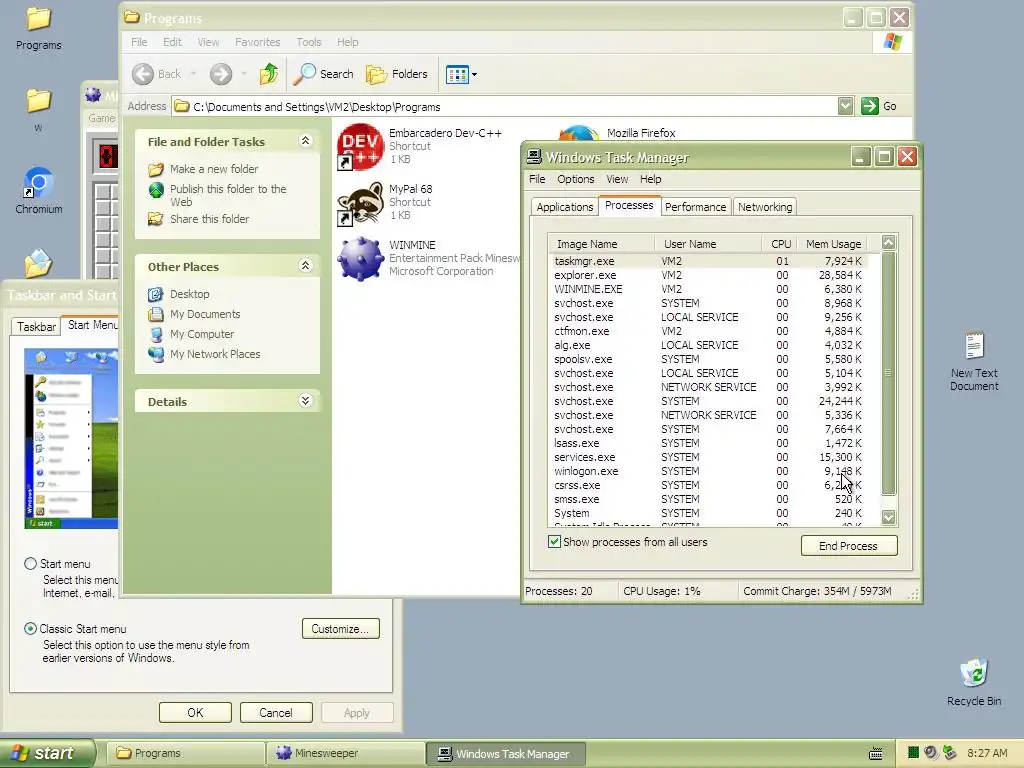Image resolution: width=1024 pixels, height=768 pixels.
Task: Open My Documents from Other Places
Action: pyautogui.click(x=205, y=314)
